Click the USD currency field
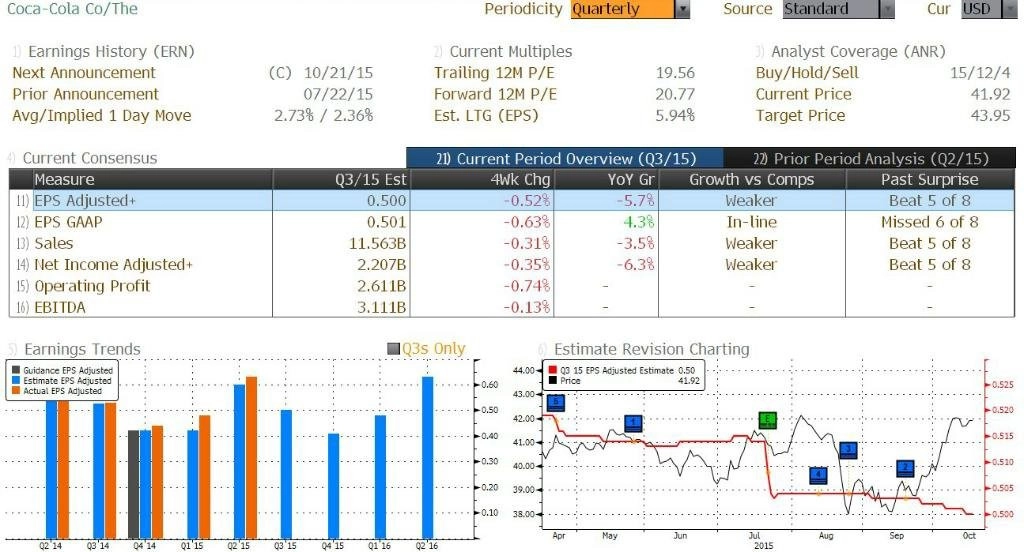This screenshot has width=1024, height=552. [980, 9]
